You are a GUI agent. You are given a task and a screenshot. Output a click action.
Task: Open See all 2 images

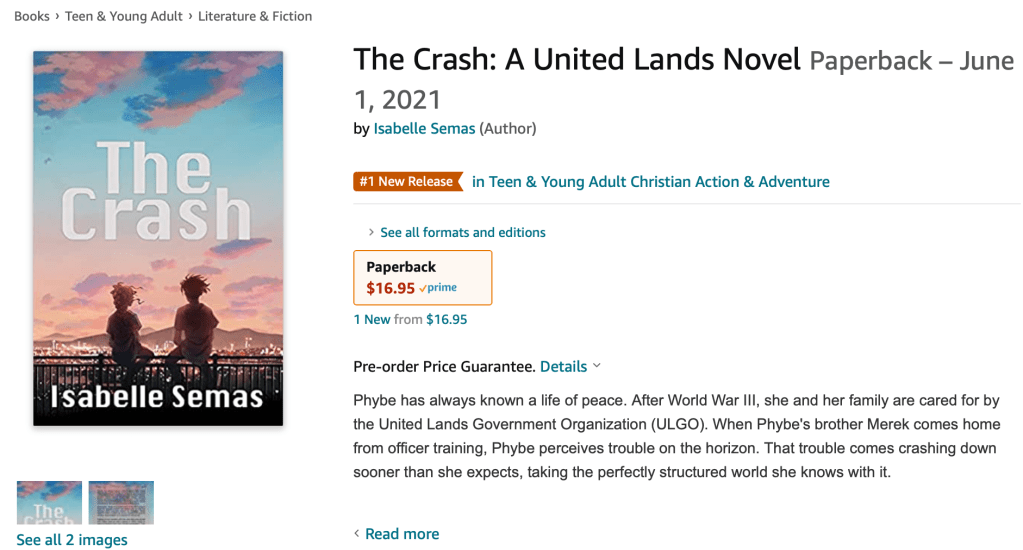[72, 540]
